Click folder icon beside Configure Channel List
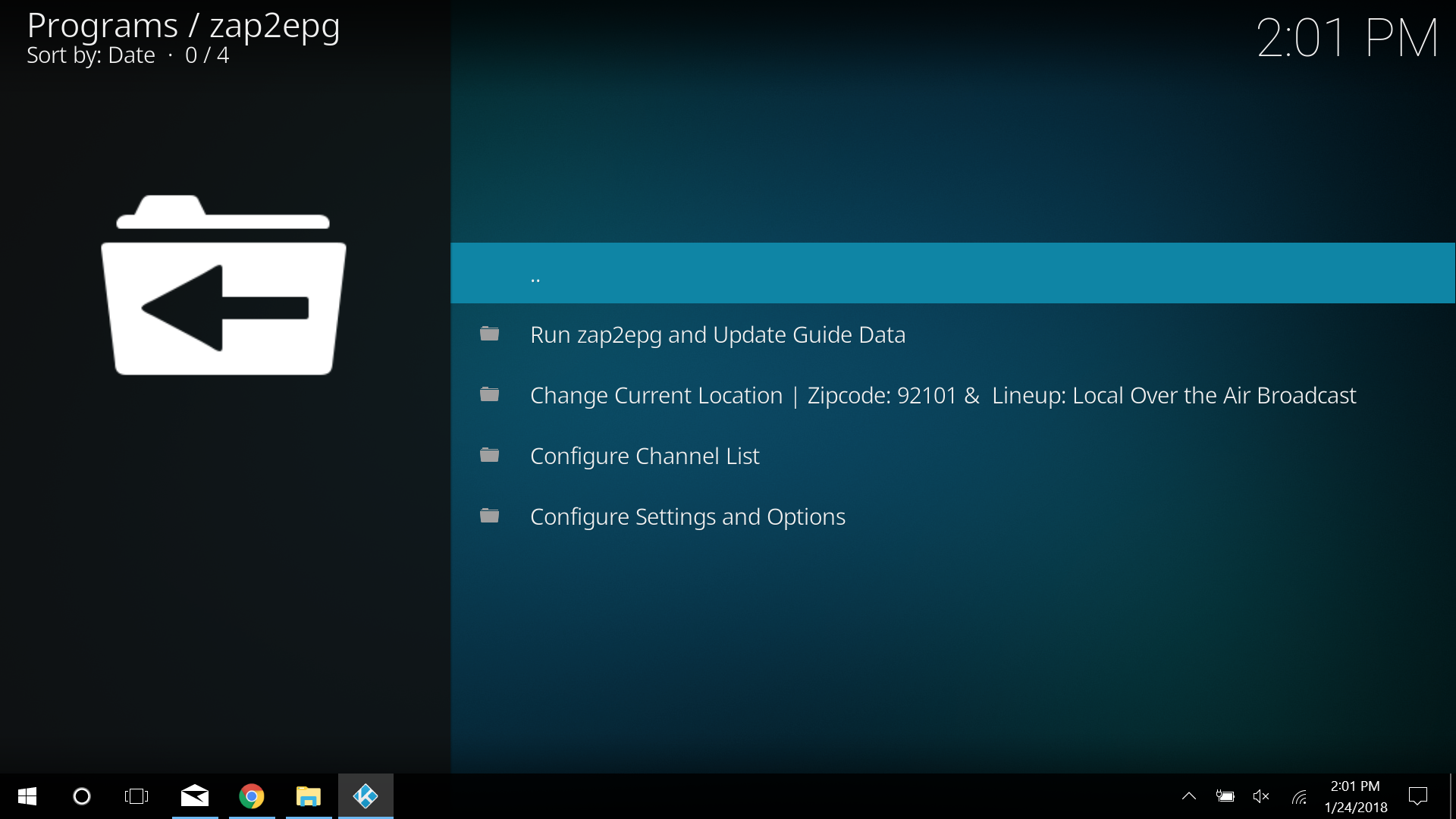1456x819 pixels. coord(489,455)
